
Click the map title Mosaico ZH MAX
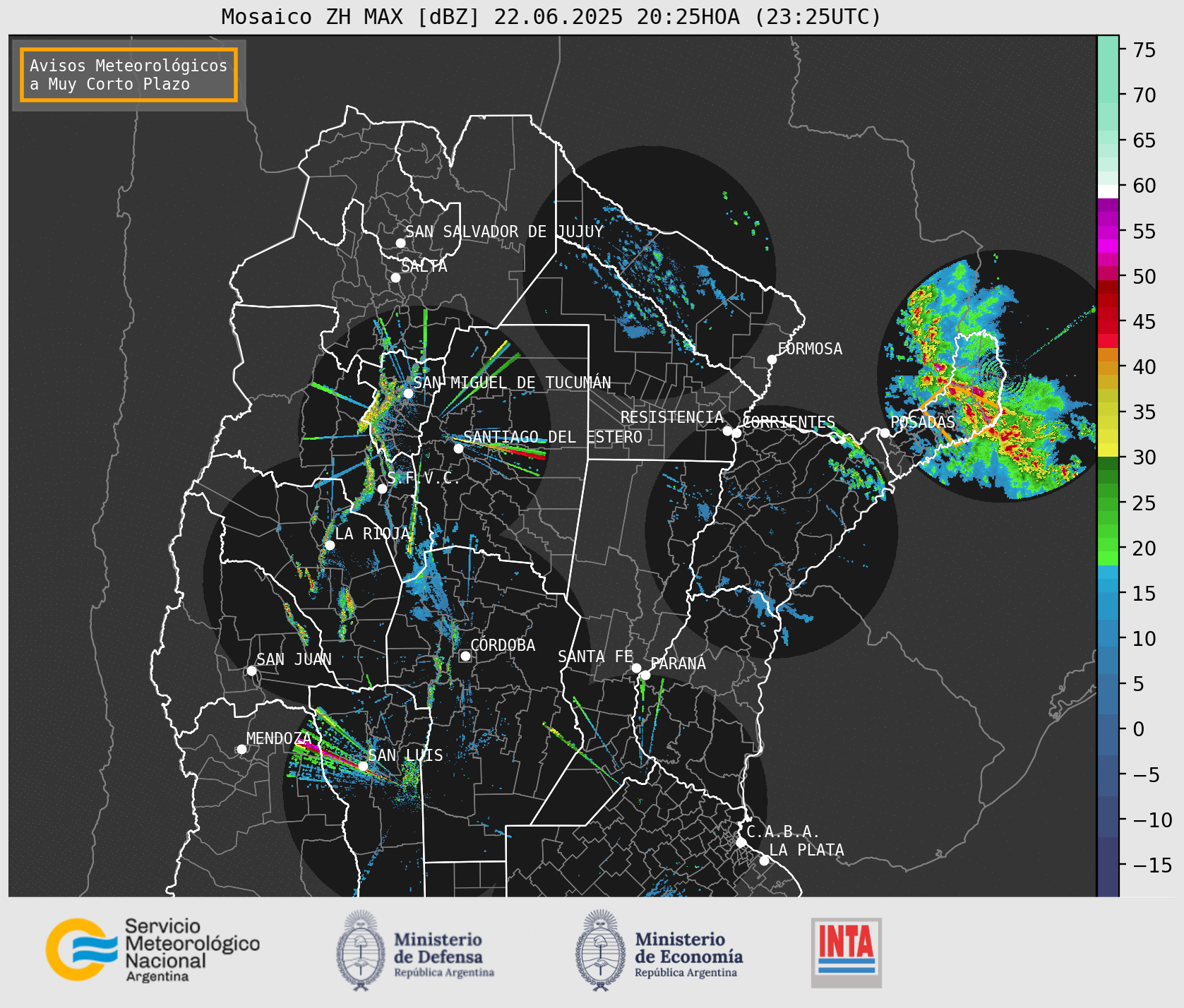551,16
